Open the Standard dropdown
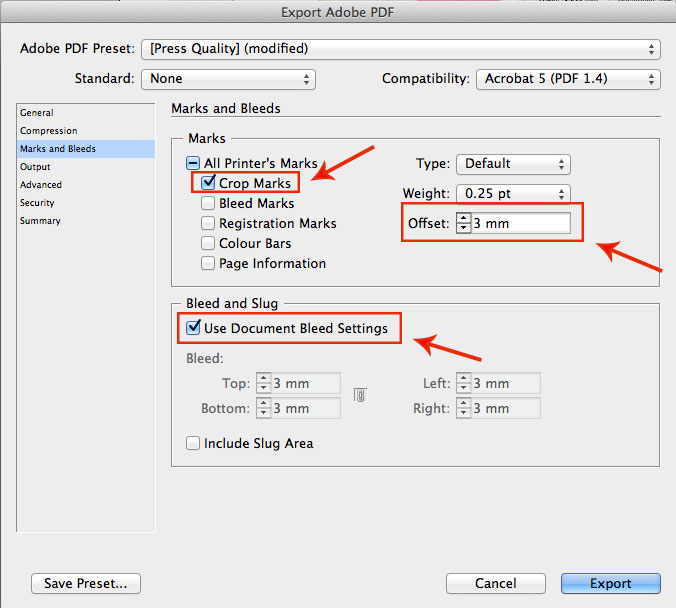 (228, 79)
